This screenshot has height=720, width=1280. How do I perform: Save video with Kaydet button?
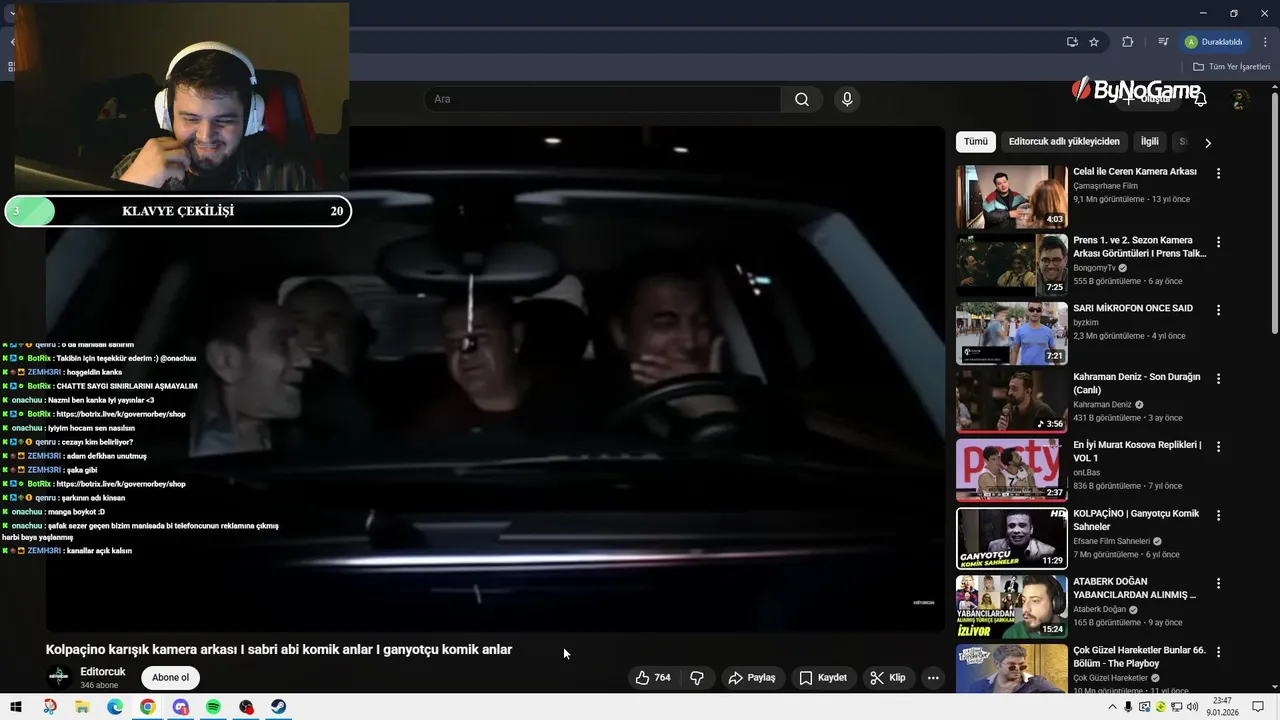(823, 678)
